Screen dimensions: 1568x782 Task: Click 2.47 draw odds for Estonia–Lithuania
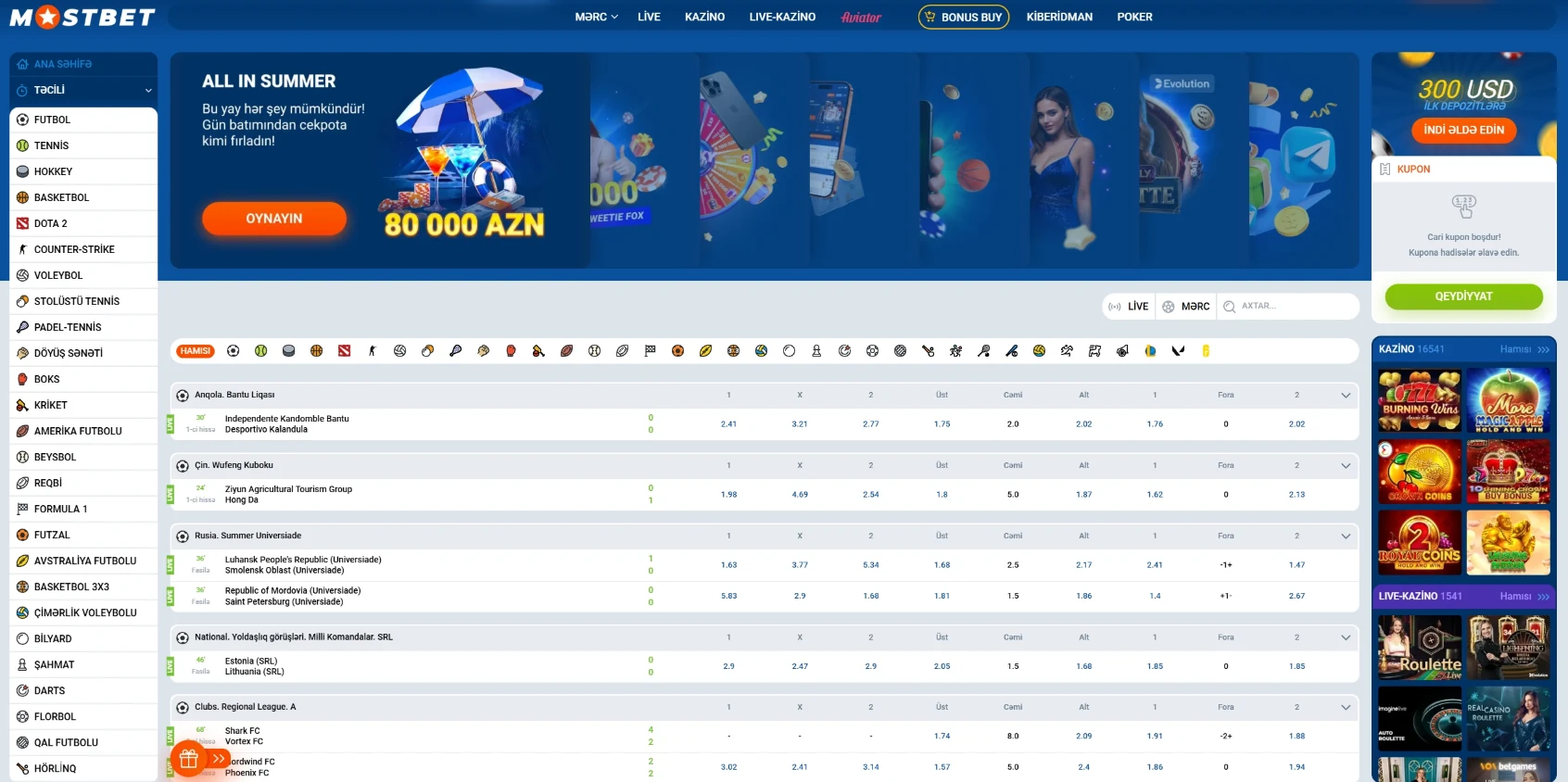coord(800,666)
